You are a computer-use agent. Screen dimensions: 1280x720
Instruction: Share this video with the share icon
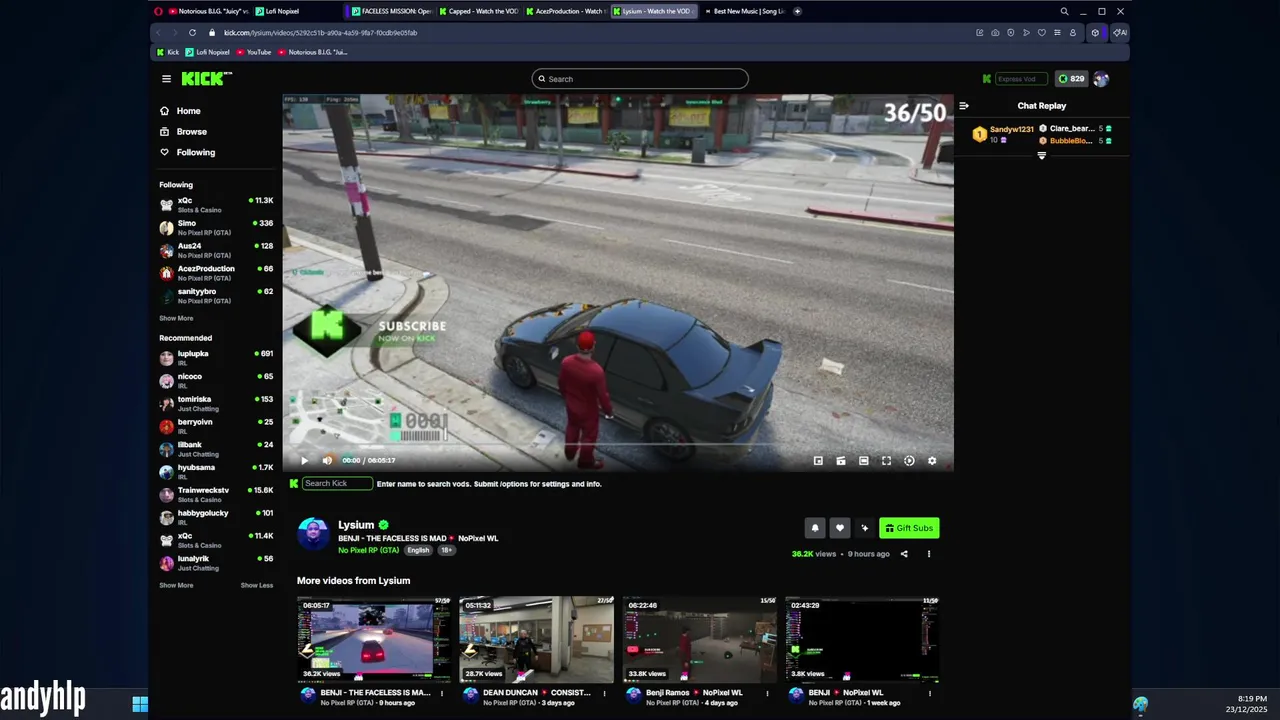[904, 554]
